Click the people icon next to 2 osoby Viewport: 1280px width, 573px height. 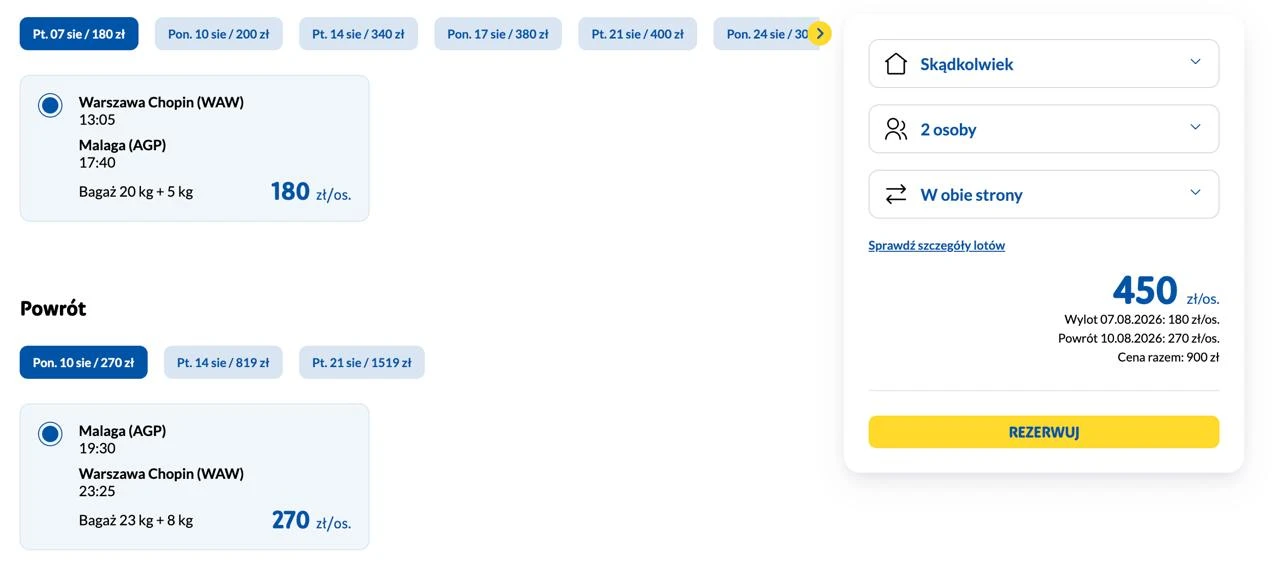(896, 129)
